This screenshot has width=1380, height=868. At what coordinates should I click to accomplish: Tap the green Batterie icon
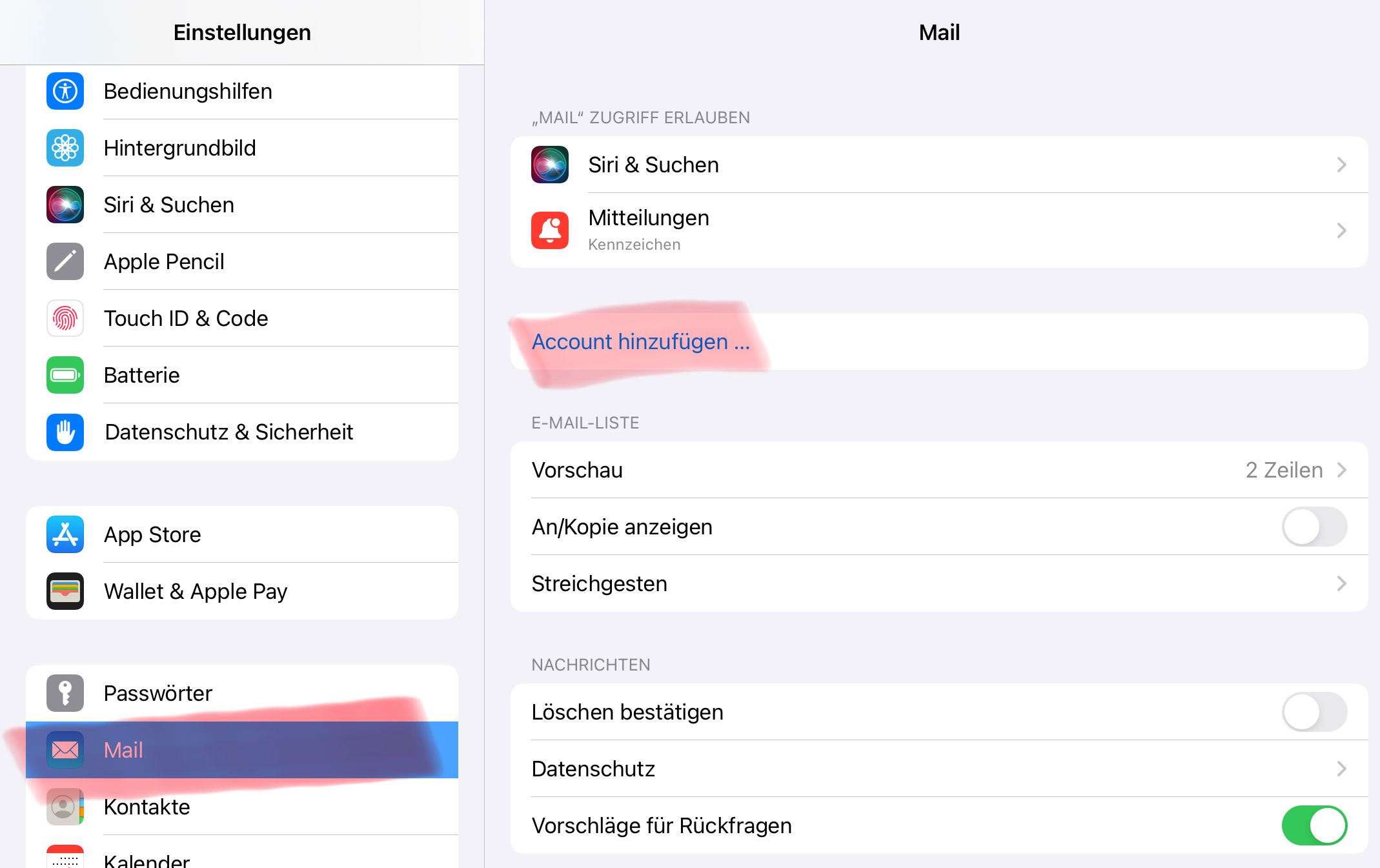coord(65,375)
